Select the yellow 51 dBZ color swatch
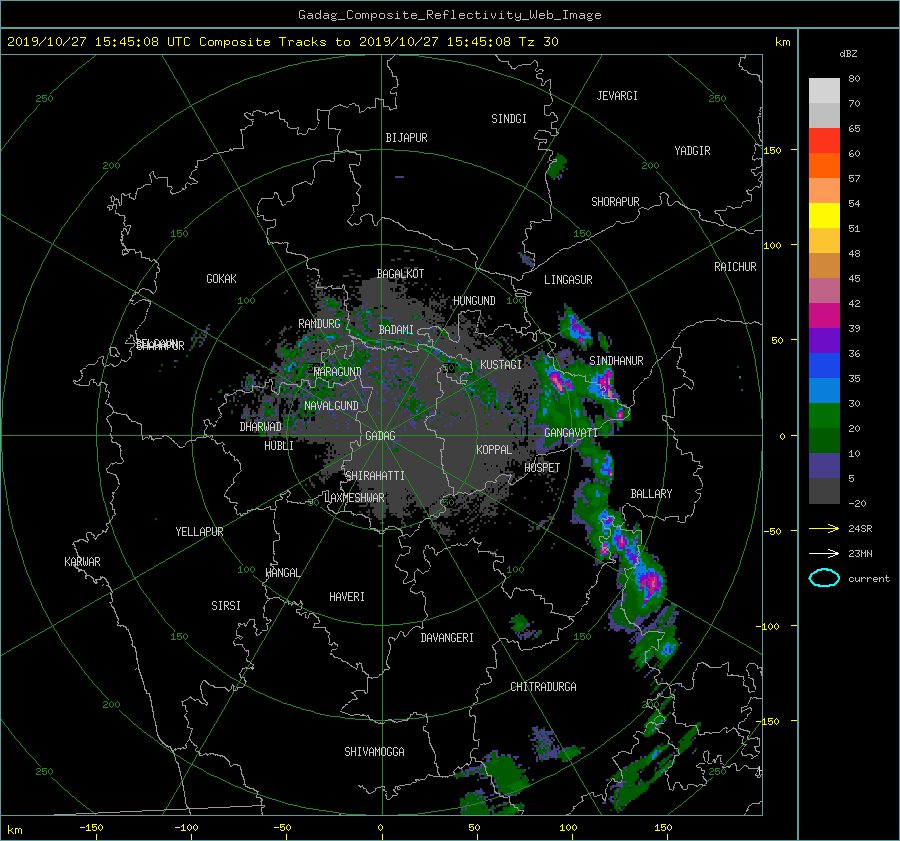Viewport: 900px width, 841px height. point(824,216)
